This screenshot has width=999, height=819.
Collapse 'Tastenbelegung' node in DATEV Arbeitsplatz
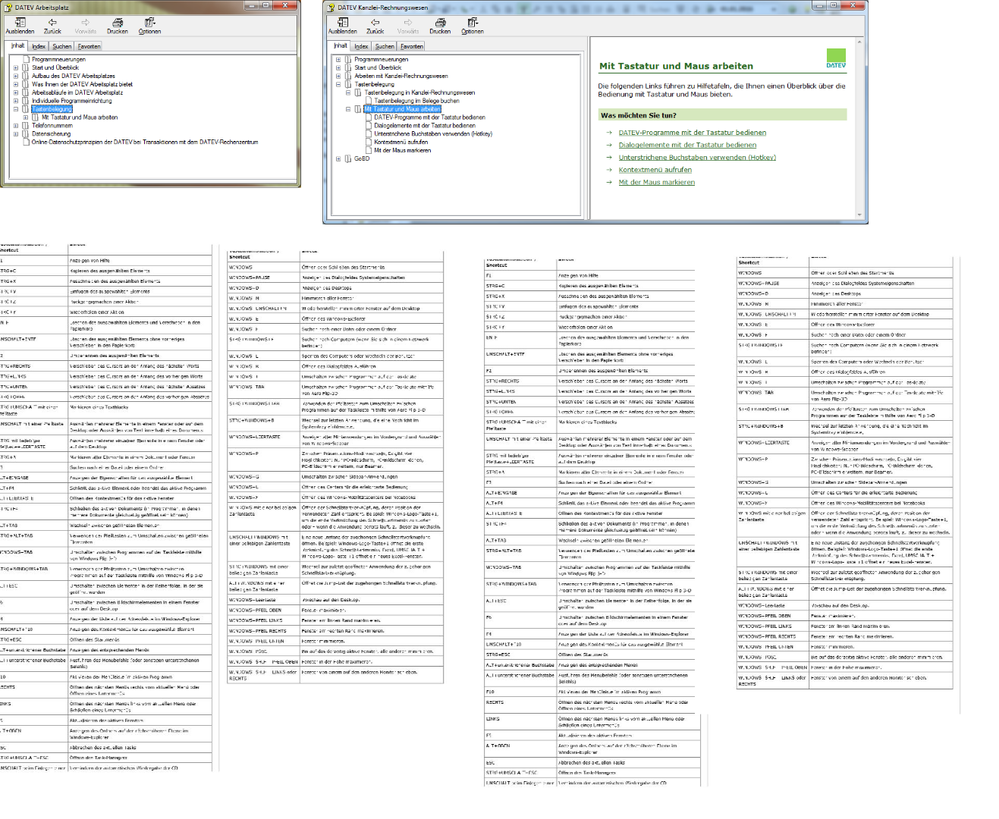coord(16,109)
